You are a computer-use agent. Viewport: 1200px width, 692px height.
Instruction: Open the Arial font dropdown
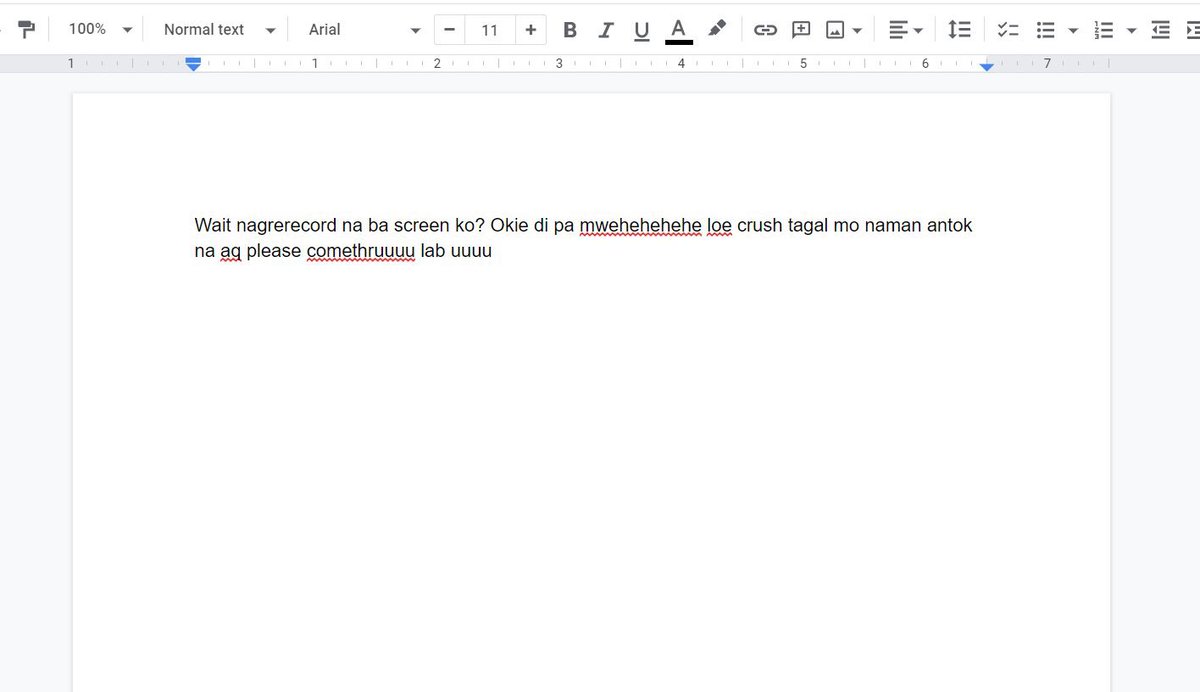coord(364,29)
